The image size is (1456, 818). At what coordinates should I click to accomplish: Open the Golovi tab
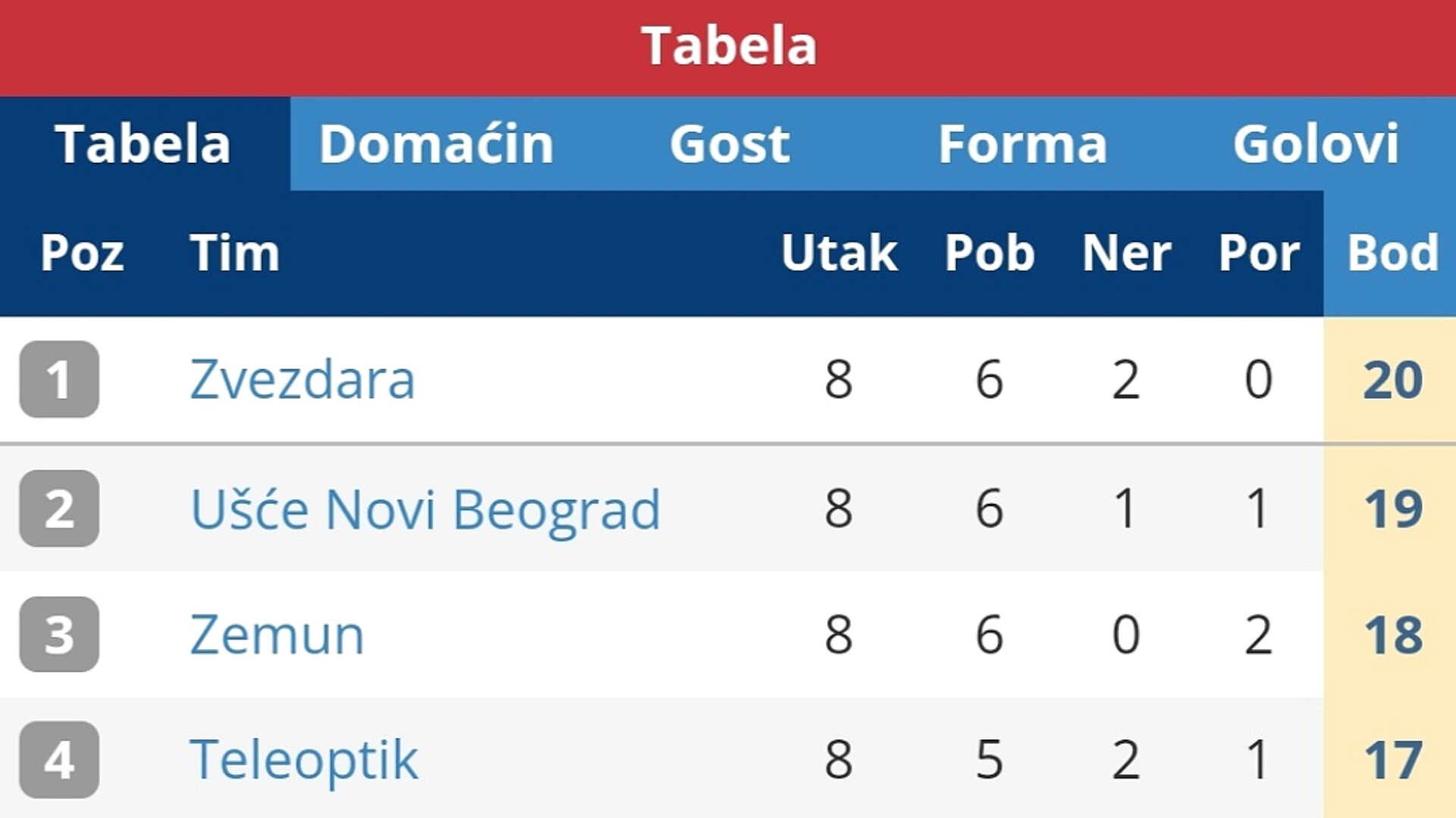1316,144
